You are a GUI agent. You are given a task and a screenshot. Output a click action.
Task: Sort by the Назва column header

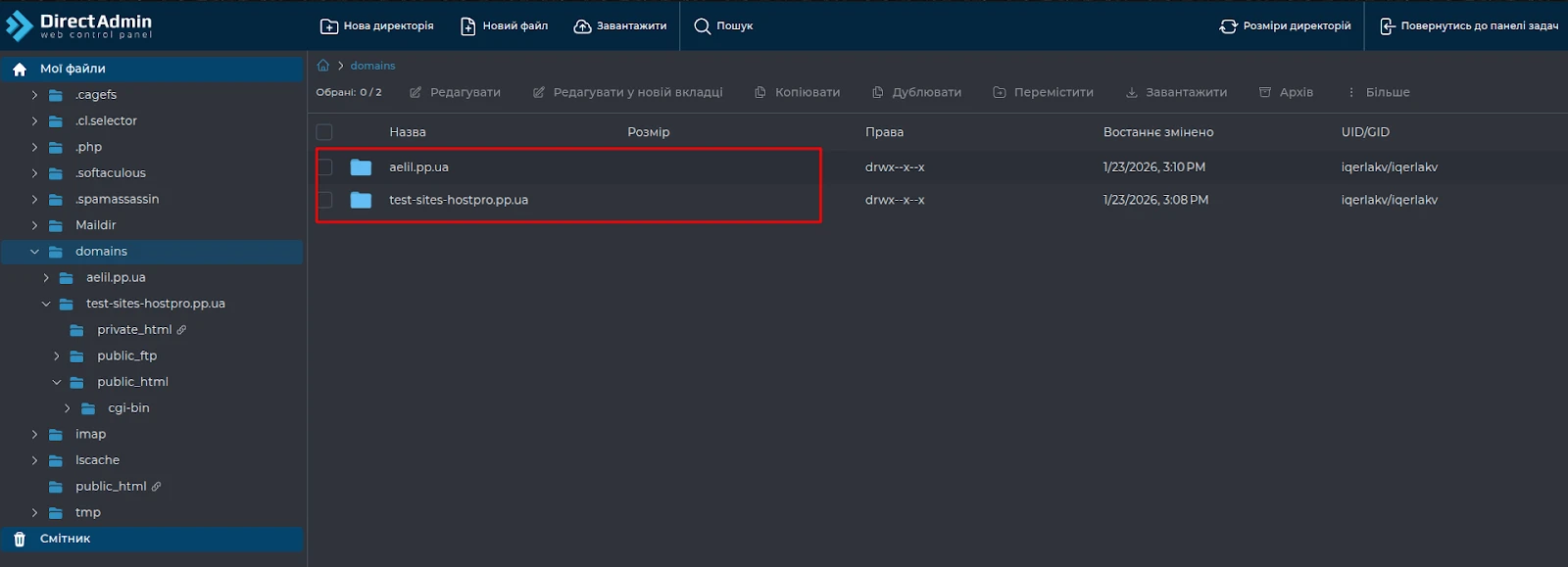(x=408, y=132)
